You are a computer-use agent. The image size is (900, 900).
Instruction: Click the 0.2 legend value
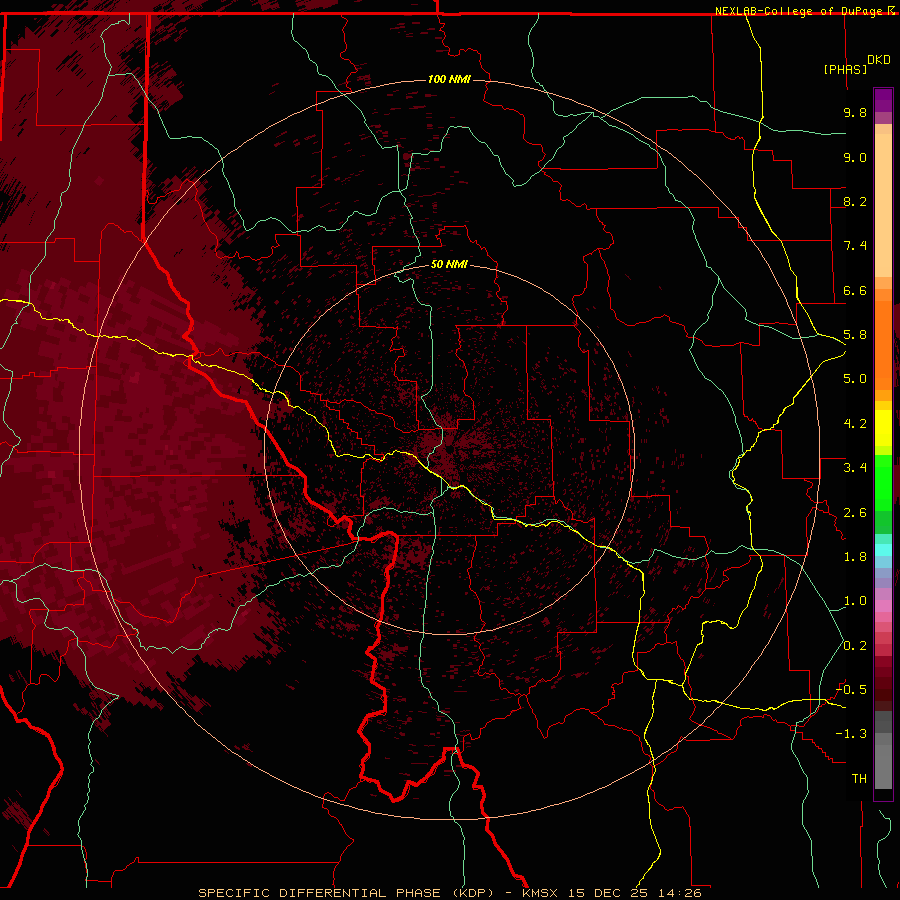pyautogui.click(x=855, y=646)
